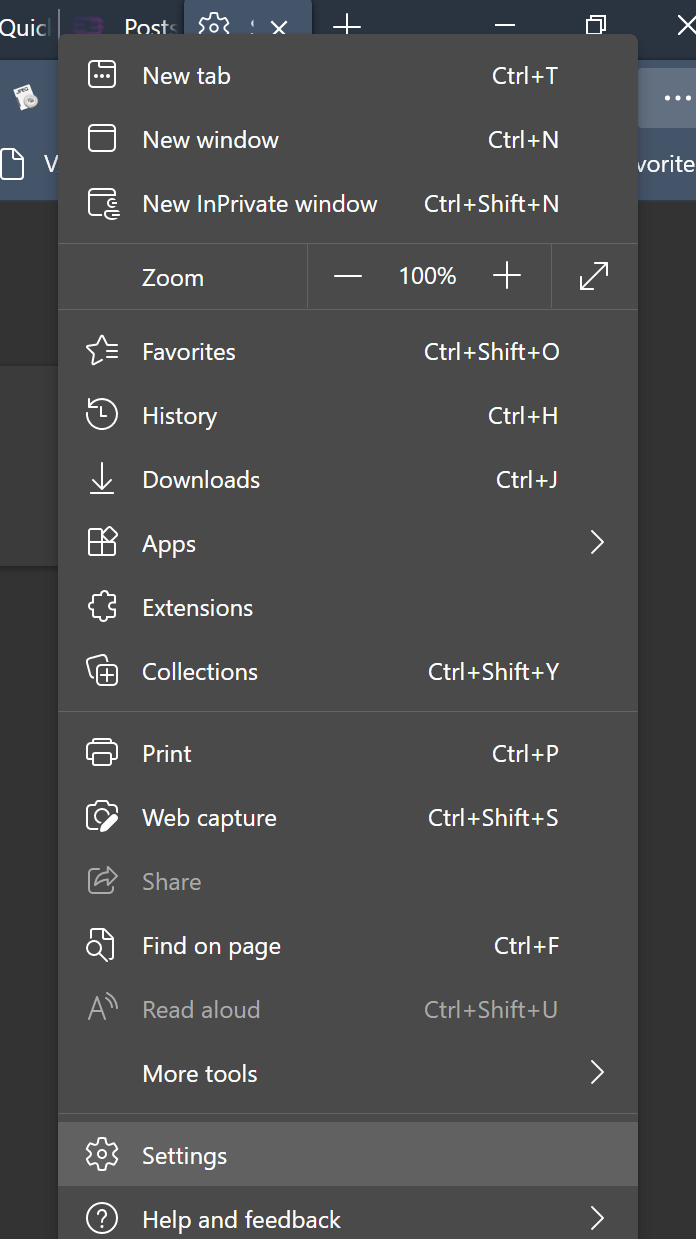
Task: Click the Help and feedback question icon
Action: [102, 1219]
